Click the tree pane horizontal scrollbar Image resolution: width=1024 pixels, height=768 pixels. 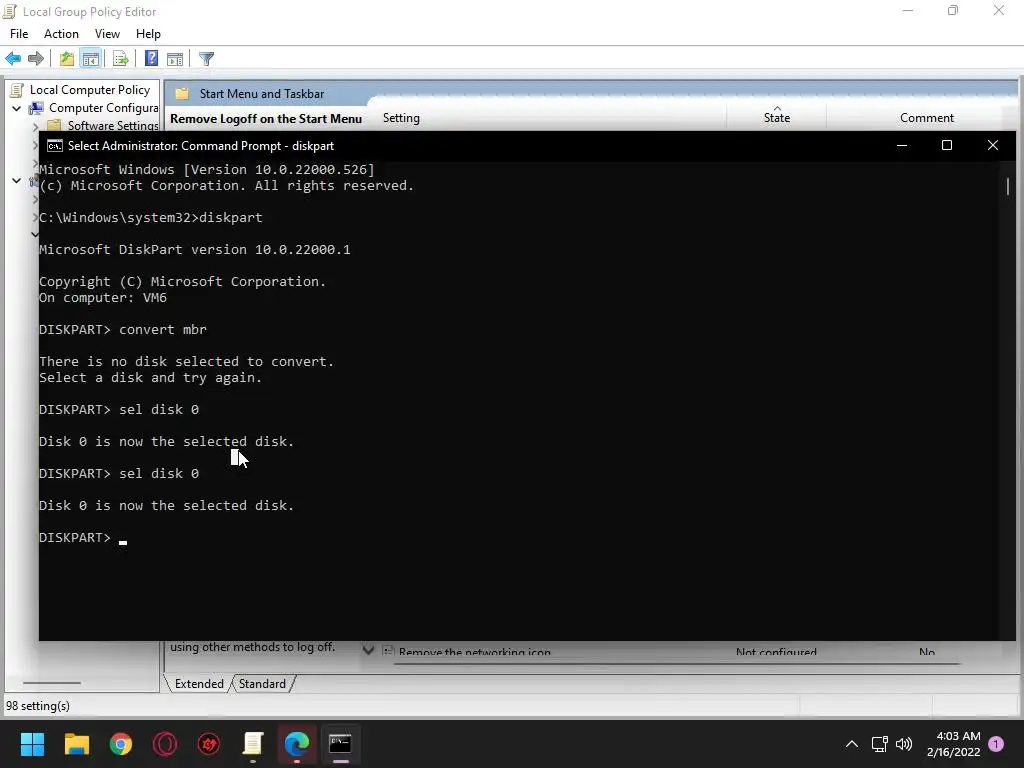52,683
